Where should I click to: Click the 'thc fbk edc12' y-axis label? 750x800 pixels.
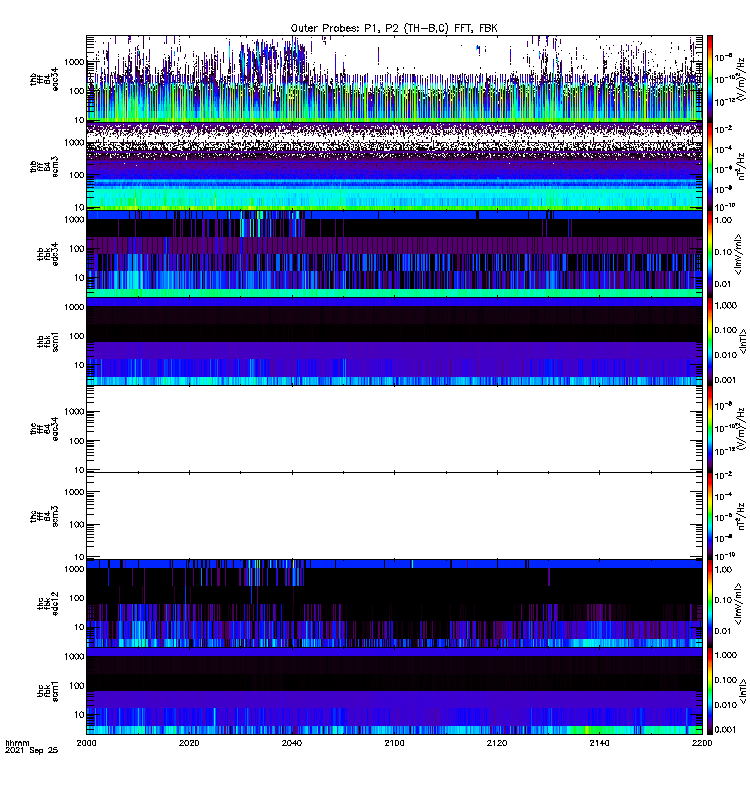point(48,604)
